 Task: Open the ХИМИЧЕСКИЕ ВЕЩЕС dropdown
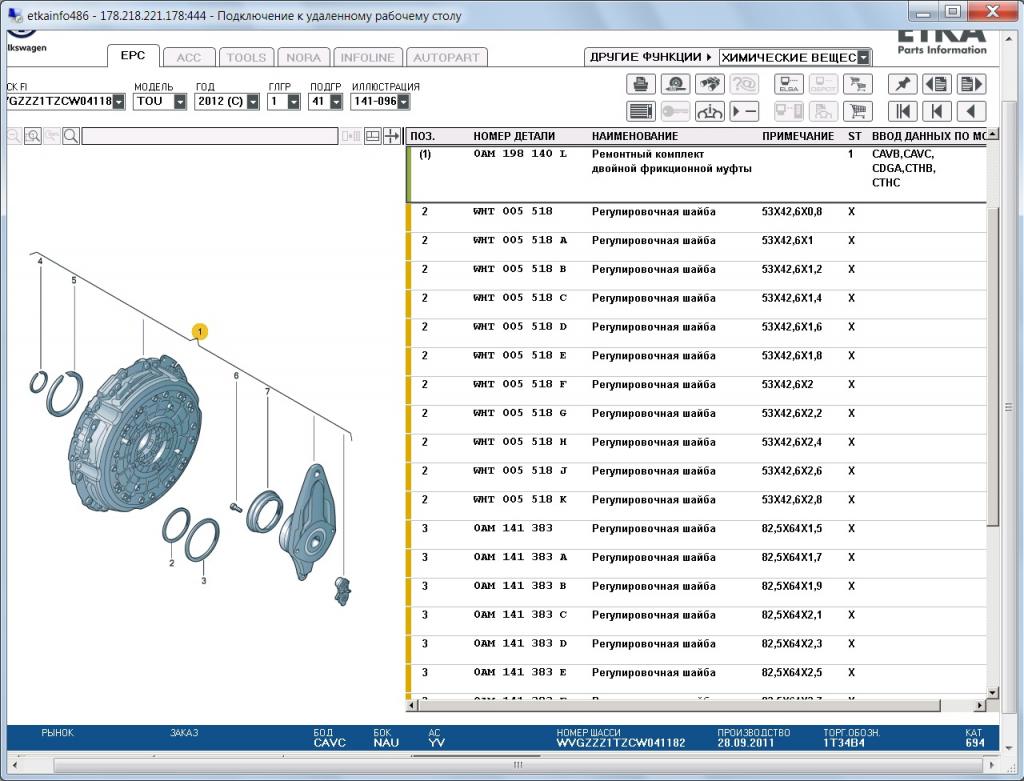coord(863,57)
